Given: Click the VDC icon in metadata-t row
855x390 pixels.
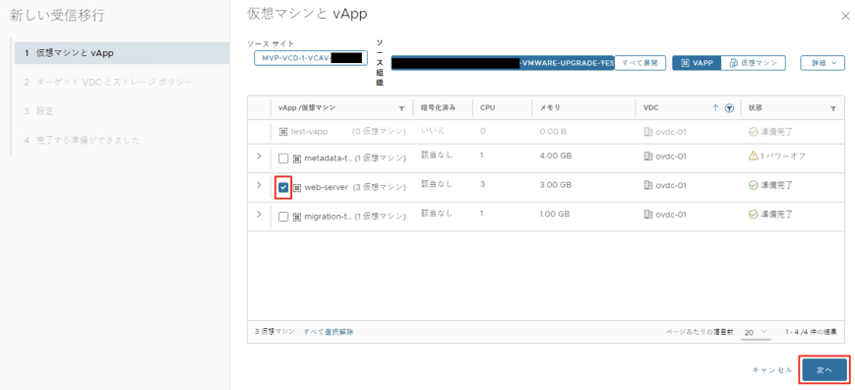Looking at the screenshot, I should [x=648, y=157].
